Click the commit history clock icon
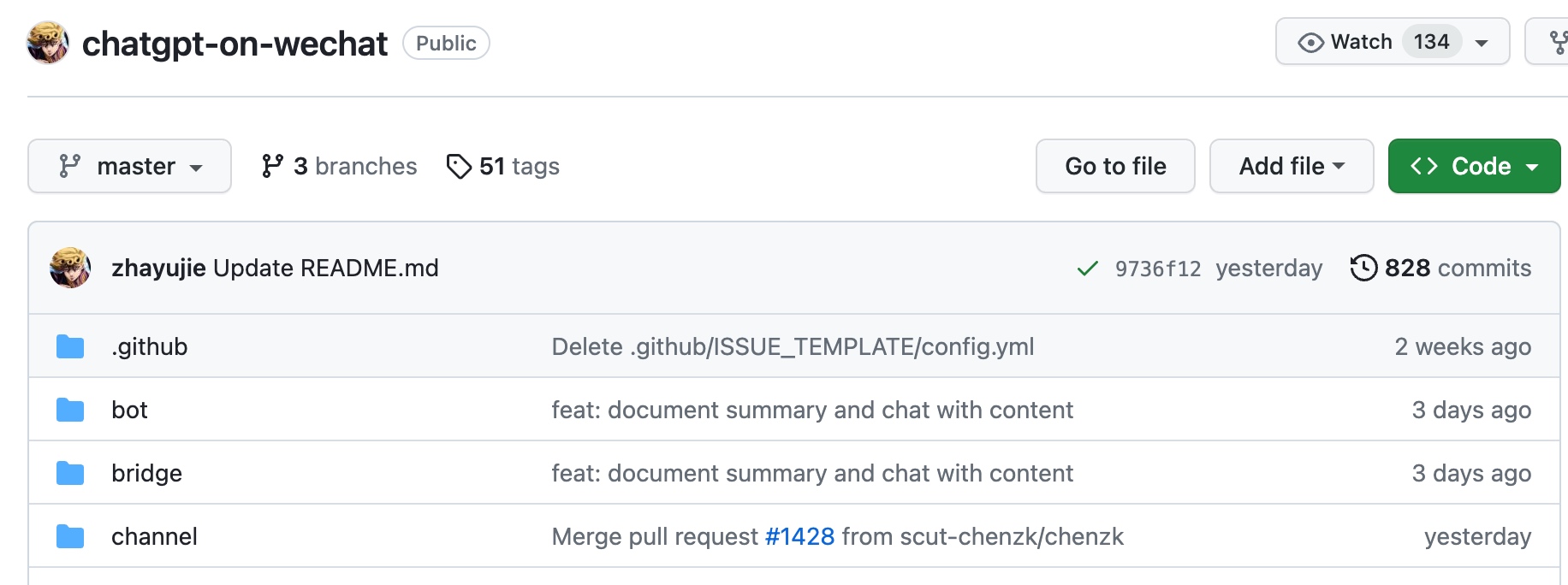Screen dimensions: 1568x585 [x=1363, y=268]
